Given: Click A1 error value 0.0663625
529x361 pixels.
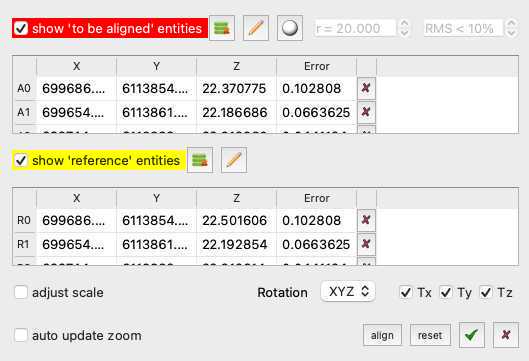Looking at the screenshot, I should coord(316,112).
